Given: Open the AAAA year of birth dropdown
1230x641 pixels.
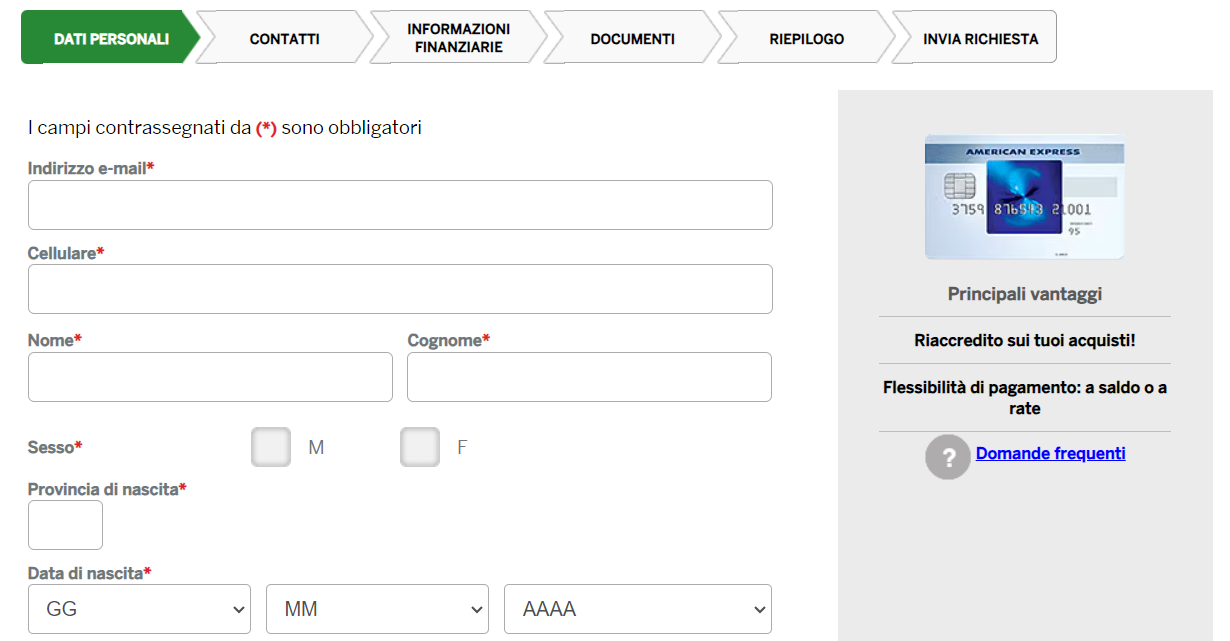Looking at the screenshot, I should 637,609.
